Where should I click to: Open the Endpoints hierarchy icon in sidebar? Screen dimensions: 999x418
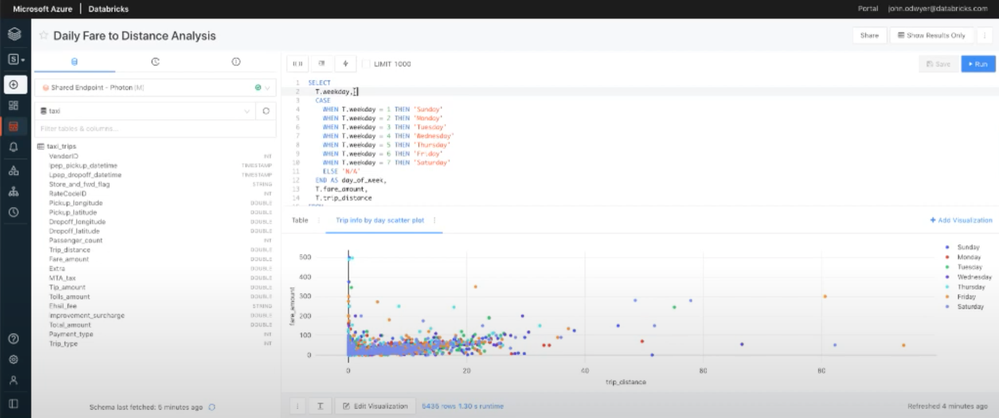tap(14, 191)
